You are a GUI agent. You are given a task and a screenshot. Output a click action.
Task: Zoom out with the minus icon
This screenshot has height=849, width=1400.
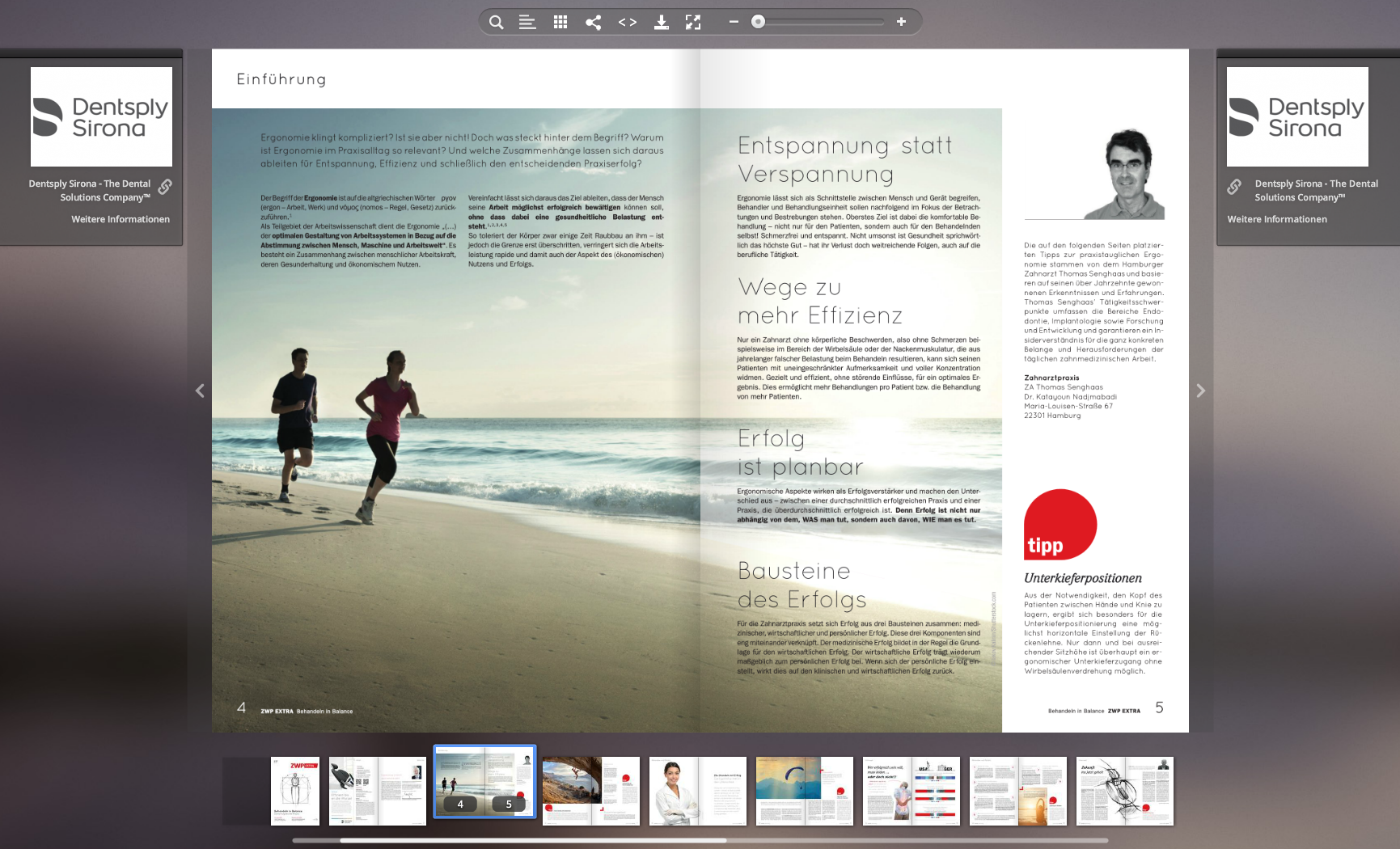734,22
